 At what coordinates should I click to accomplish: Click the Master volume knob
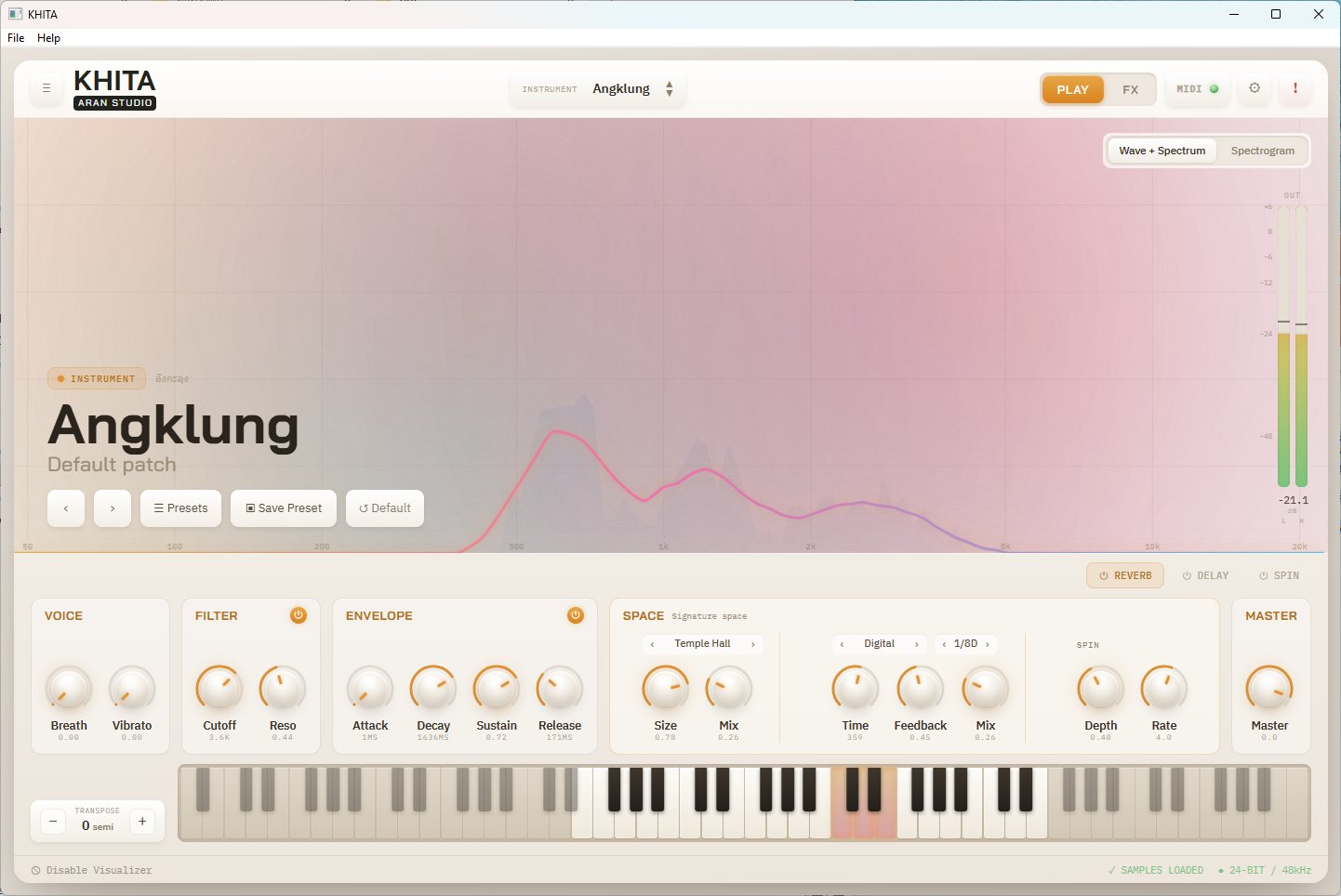1269,689
